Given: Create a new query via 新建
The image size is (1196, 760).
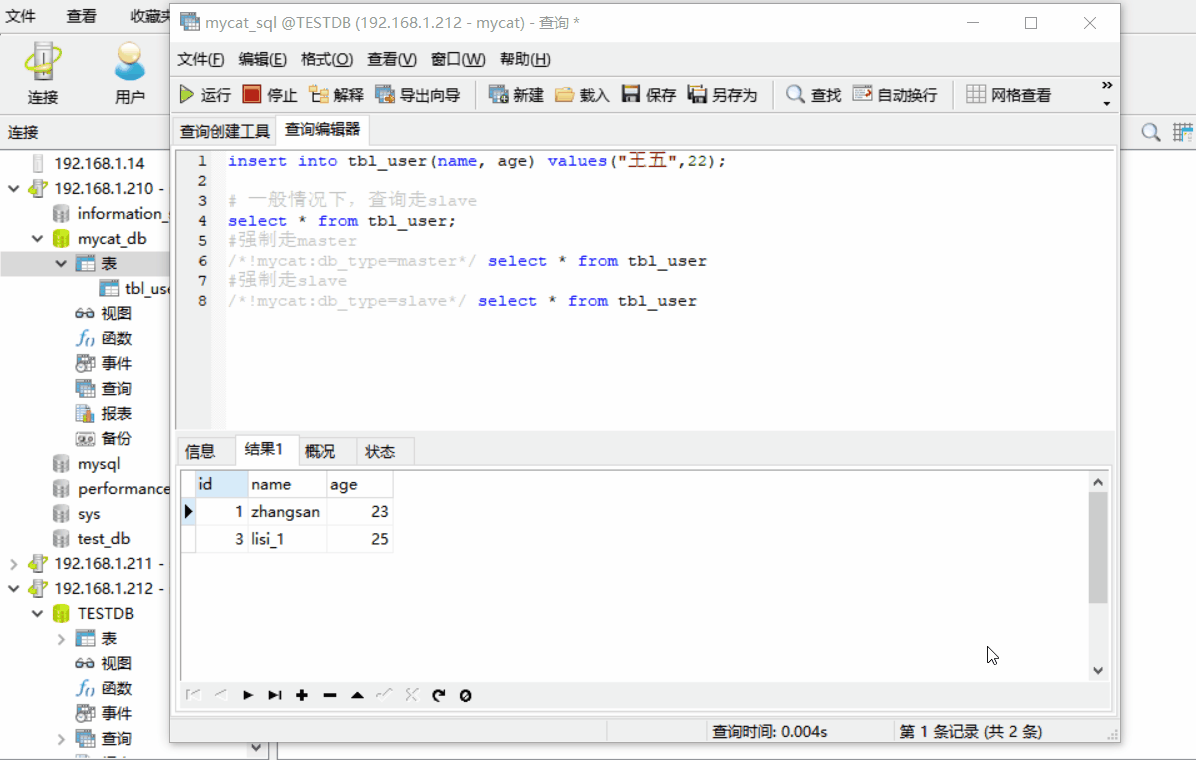Looking at the screenshot, I should click(516, 95).
